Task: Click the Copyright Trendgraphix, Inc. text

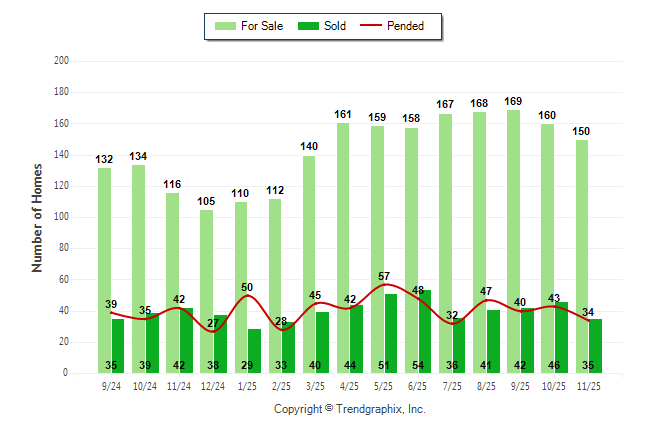Action: (x=349, y=409)
